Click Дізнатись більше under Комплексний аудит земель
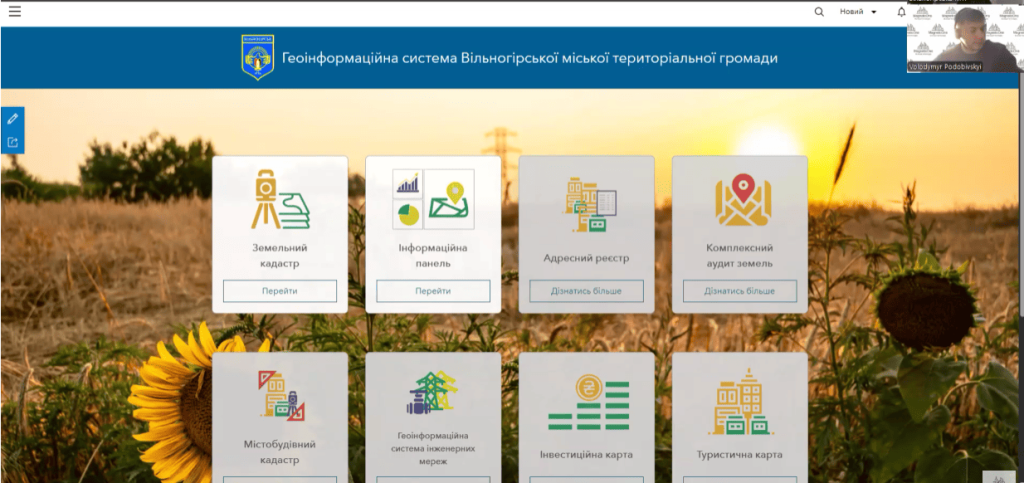 pos(740,291)
